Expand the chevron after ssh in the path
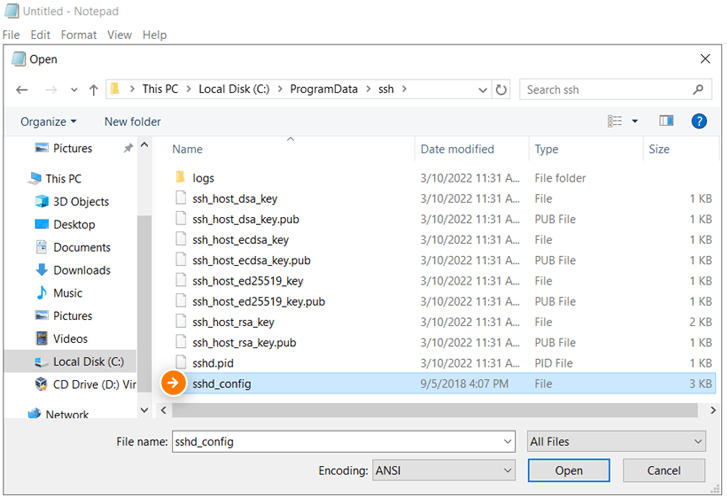This screenshot has height=500, width=727. click(404, 89)
